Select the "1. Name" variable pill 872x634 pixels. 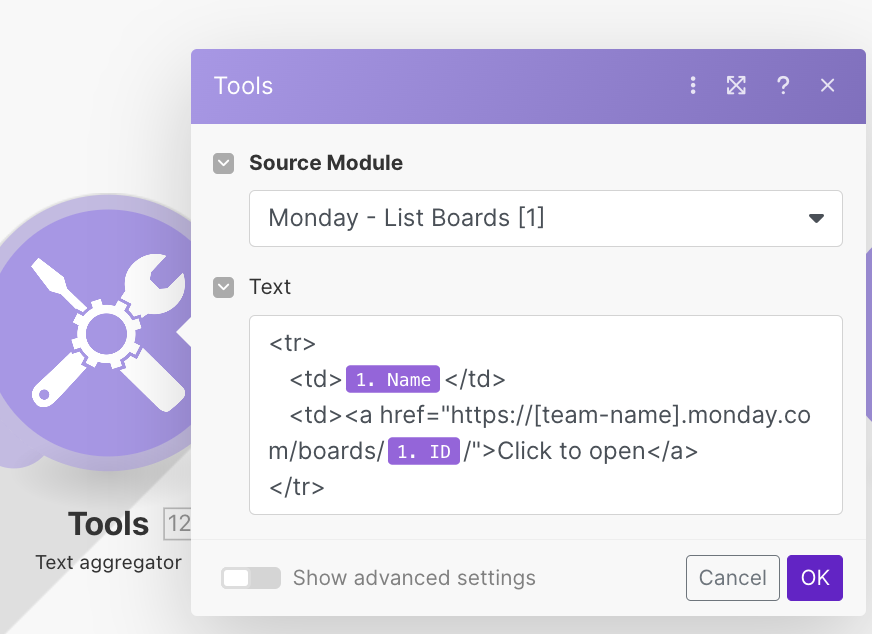(393, 380)
